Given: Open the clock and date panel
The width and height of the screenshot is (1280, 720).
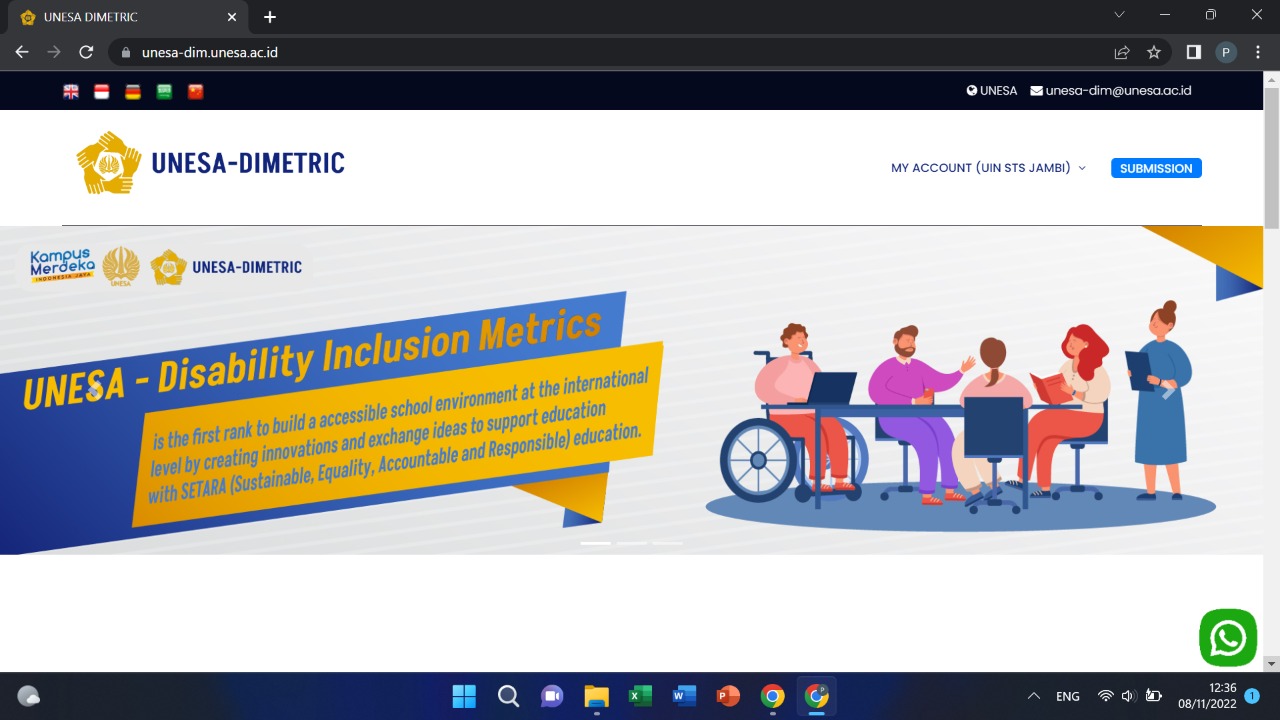Looking at the screenshot, I should (1208, 696).
